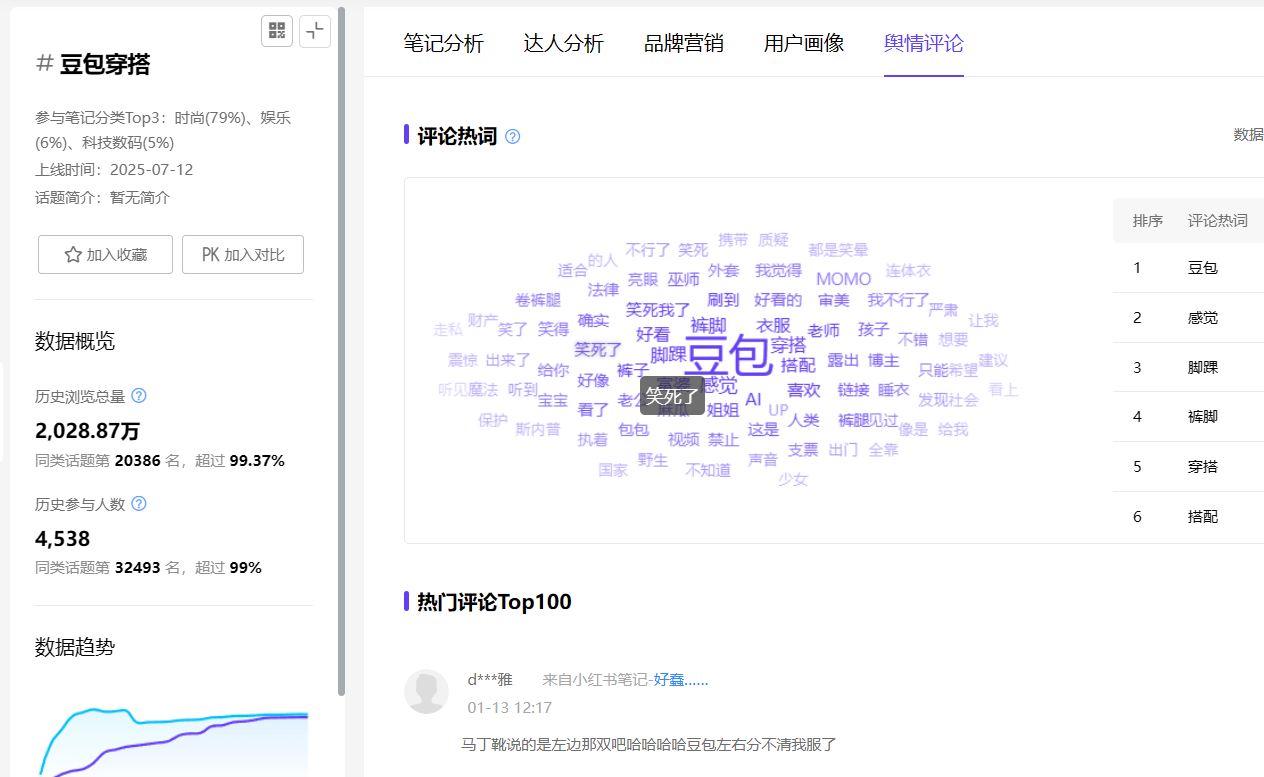
Task: Select the 舆情评论 tab
Action: coord(923,43)
